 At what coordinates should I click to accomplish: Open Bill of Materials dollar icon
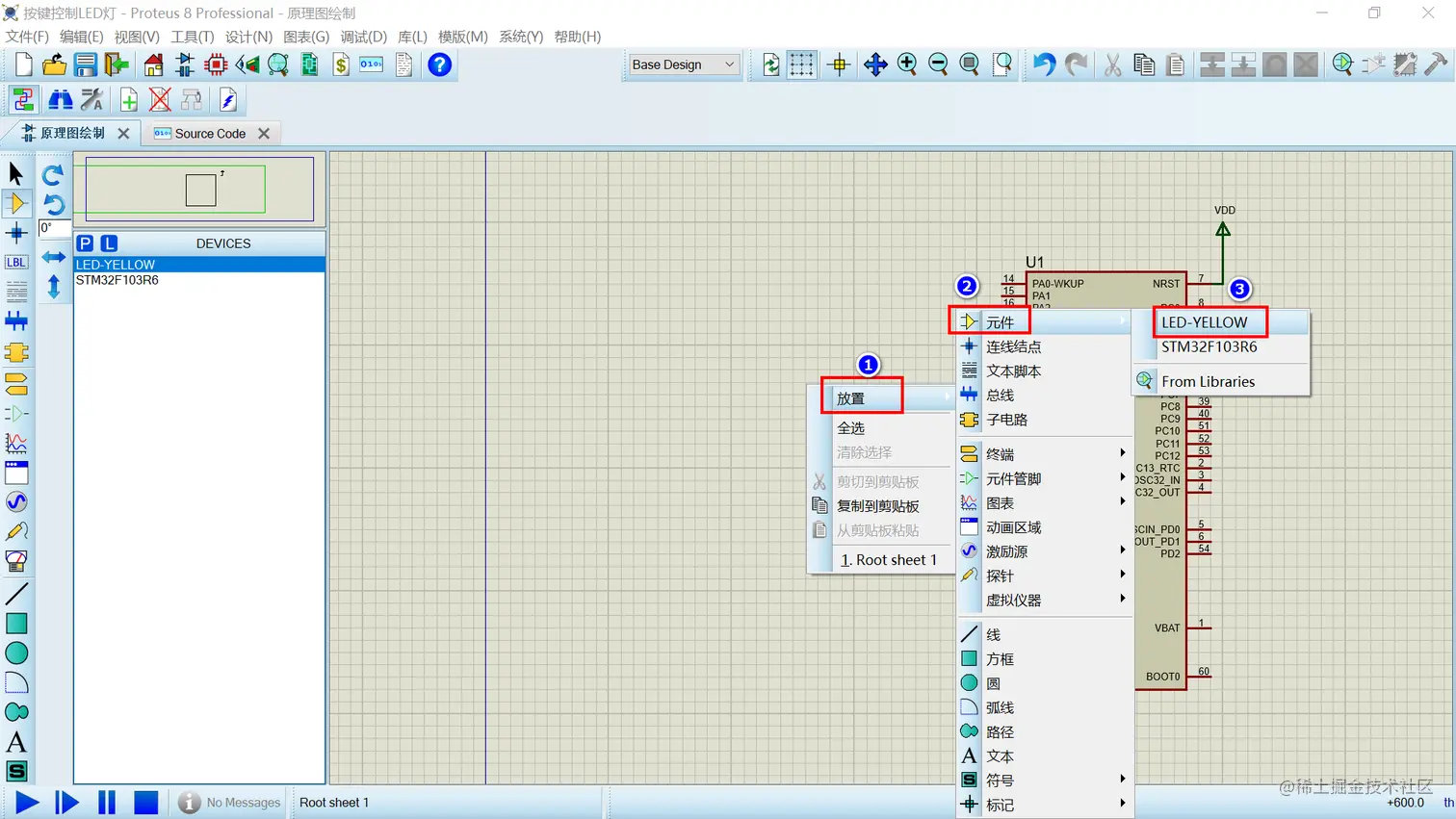pyautogui.click(x=341, y=64)
